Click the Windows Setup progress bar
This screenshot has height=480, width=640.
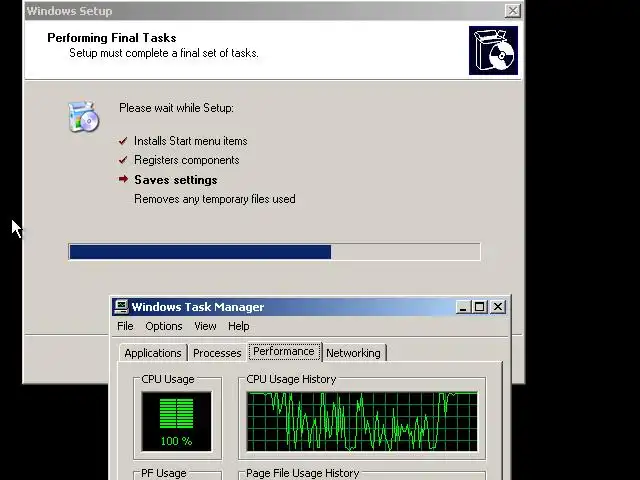tap(274, 252)
